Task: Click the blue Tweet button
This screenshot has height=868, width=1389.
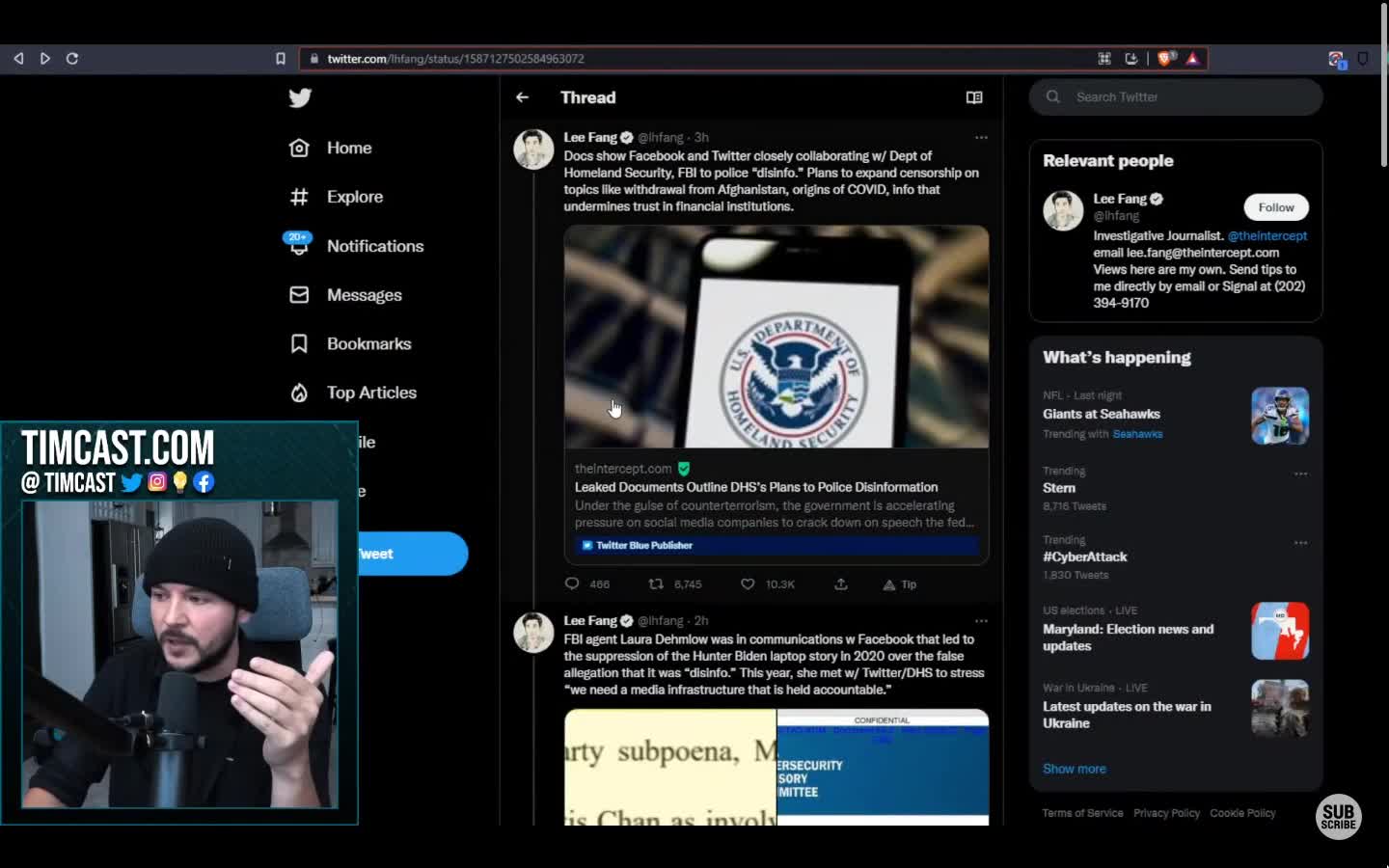Action: tap(413, 554)
